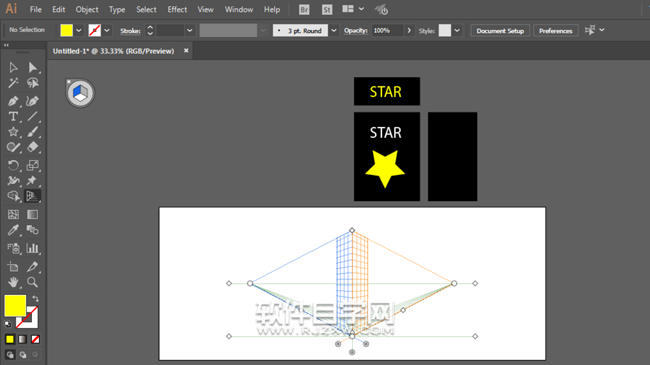Viewport: 650px width, 365px height.
Task: Choose the Star shape tool
Action: 13,132
